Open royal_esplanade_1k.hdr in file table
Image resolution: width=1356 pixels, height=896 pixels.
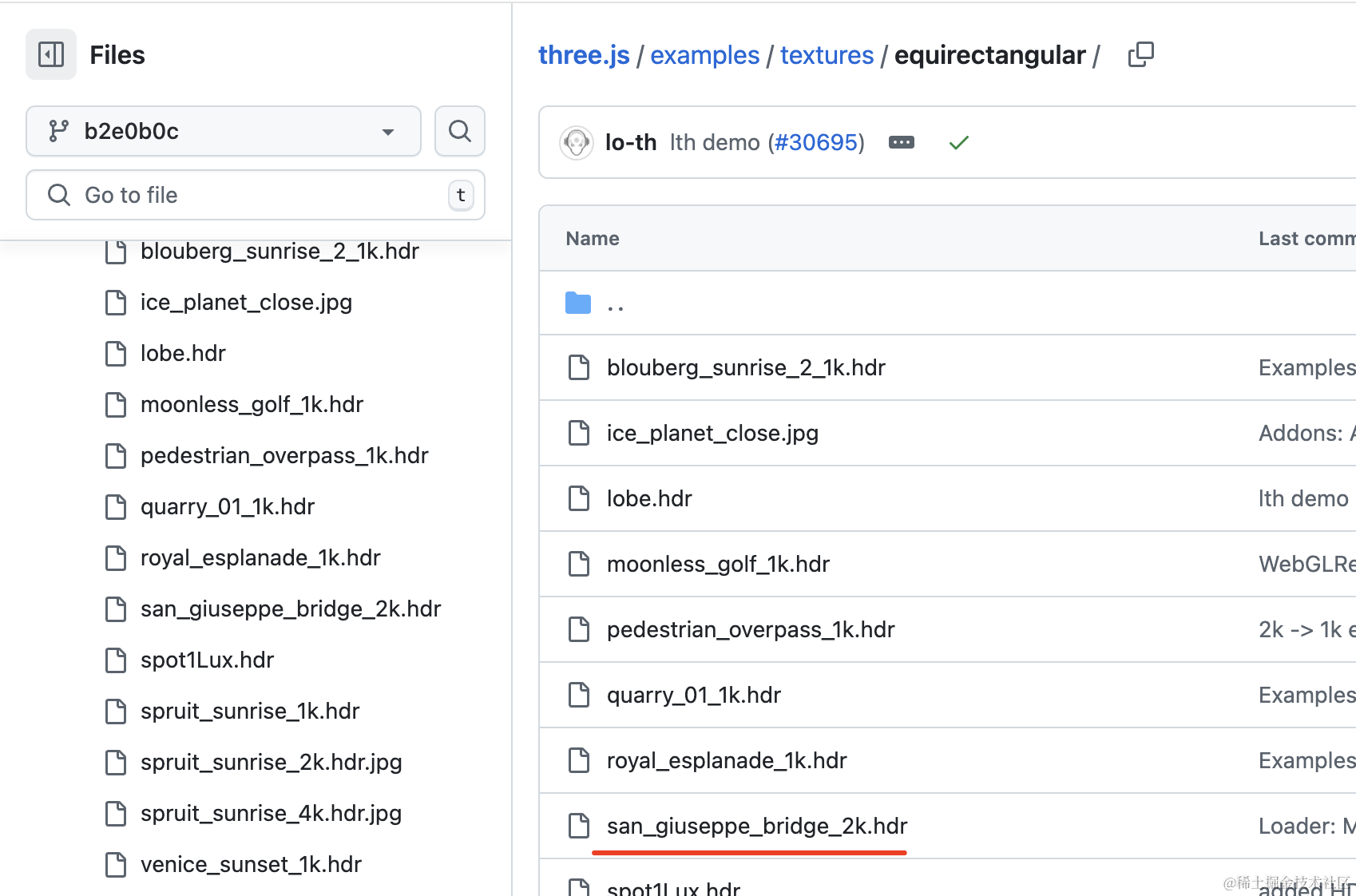pos(727,760)
